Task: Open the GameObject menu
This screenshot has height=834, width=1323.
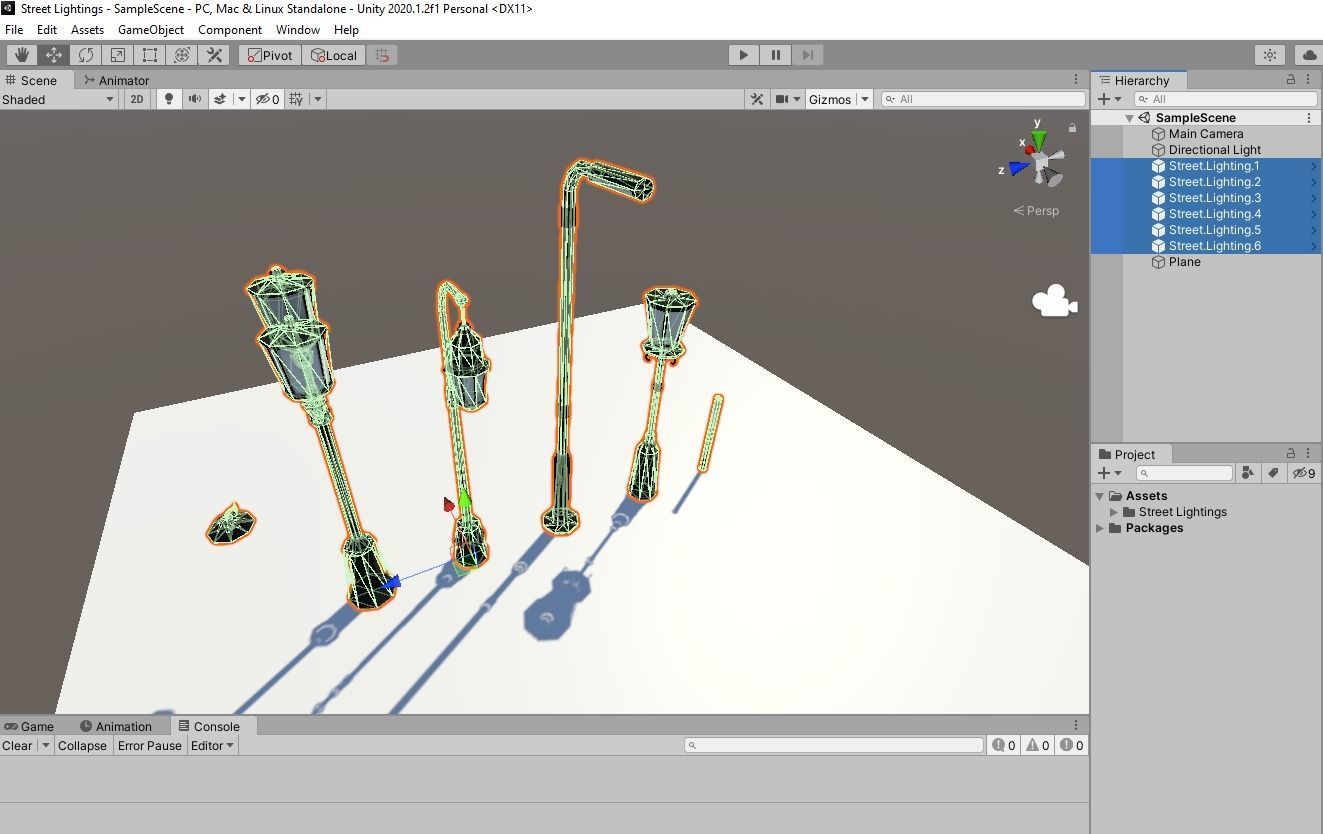Action: pos(151,30)
